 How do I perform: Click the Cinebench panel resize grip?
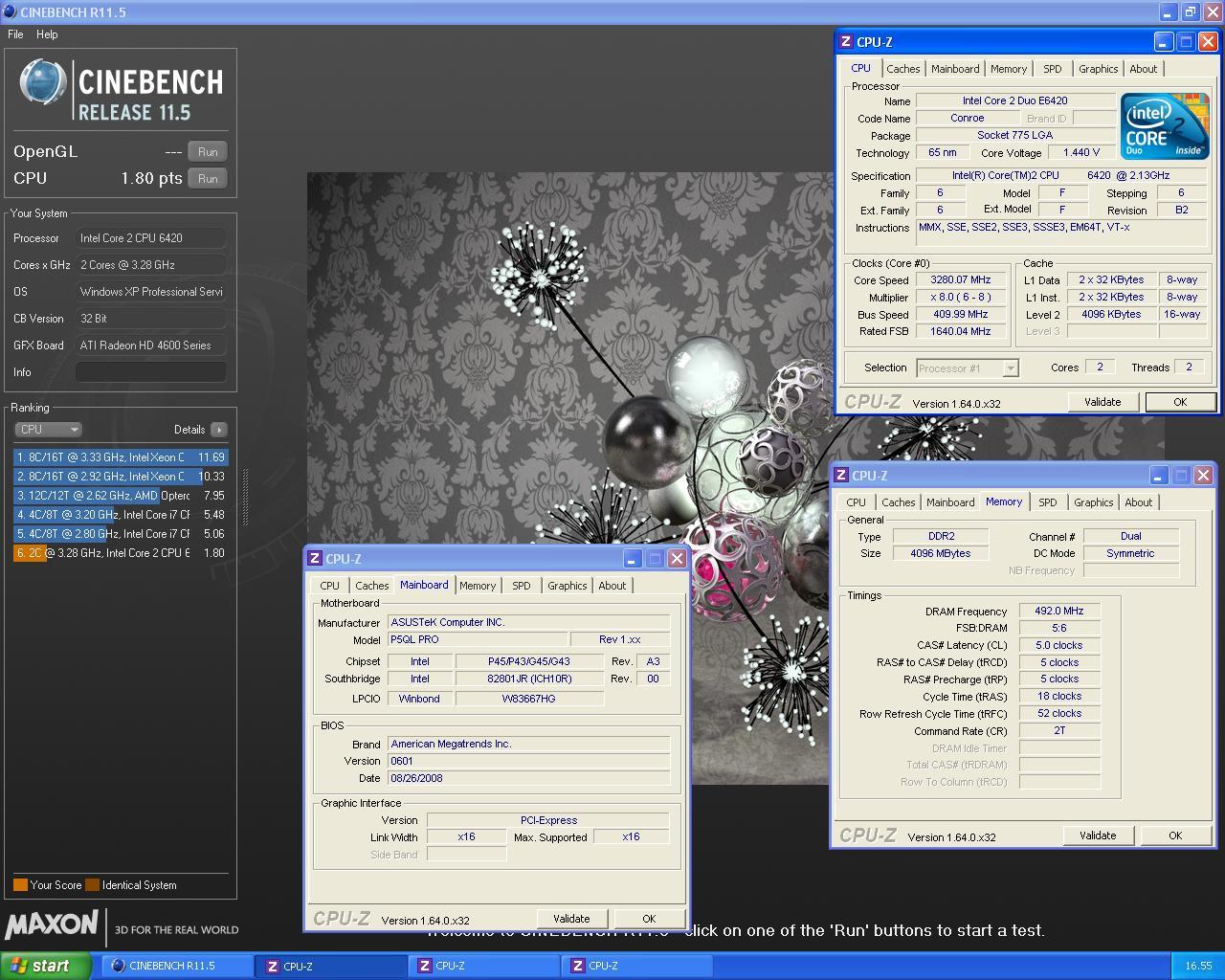[245, 498]
